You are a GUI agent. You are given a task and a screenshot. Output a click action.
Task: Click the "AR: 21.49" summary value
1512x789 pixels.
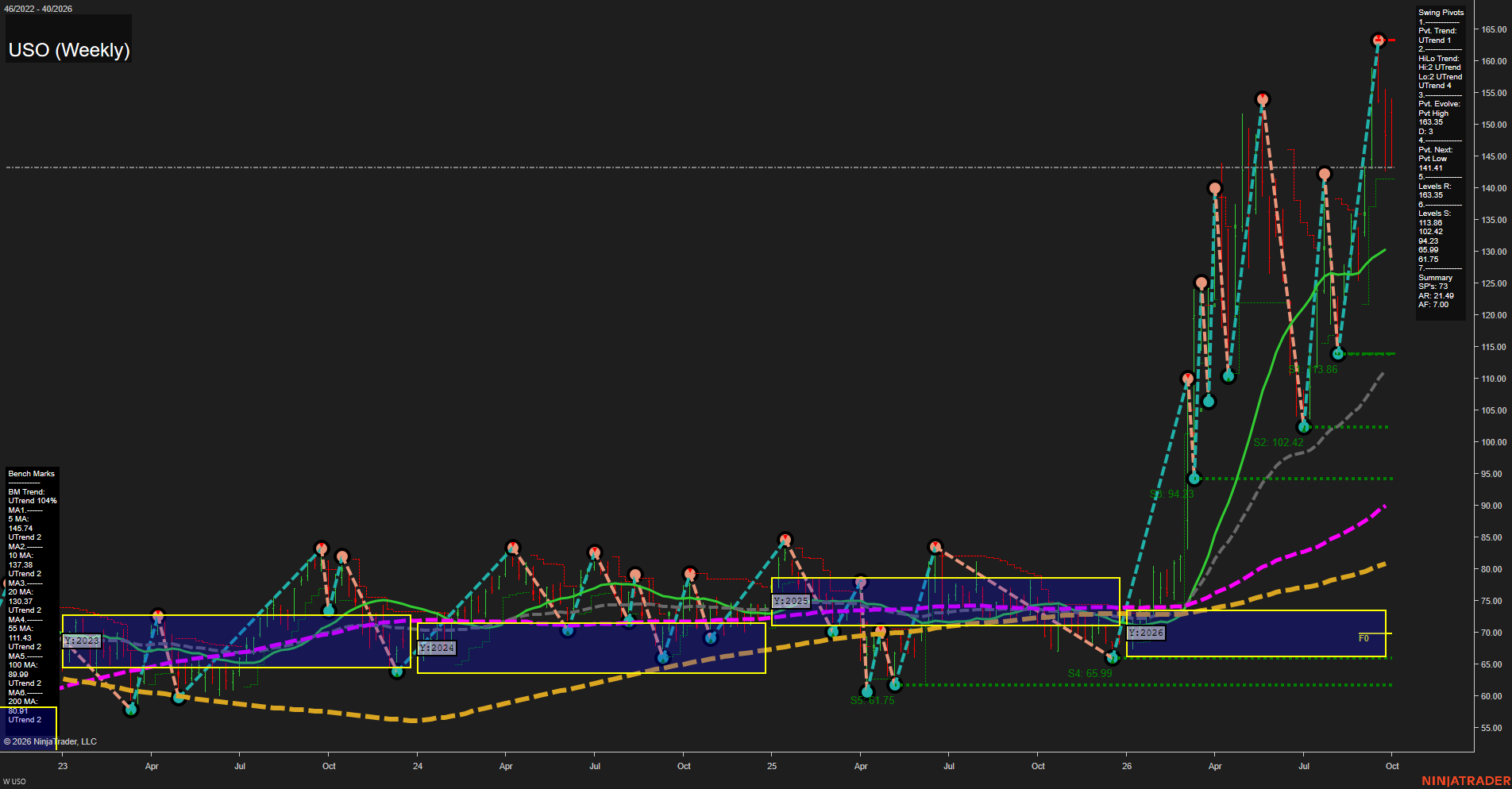1437,296
